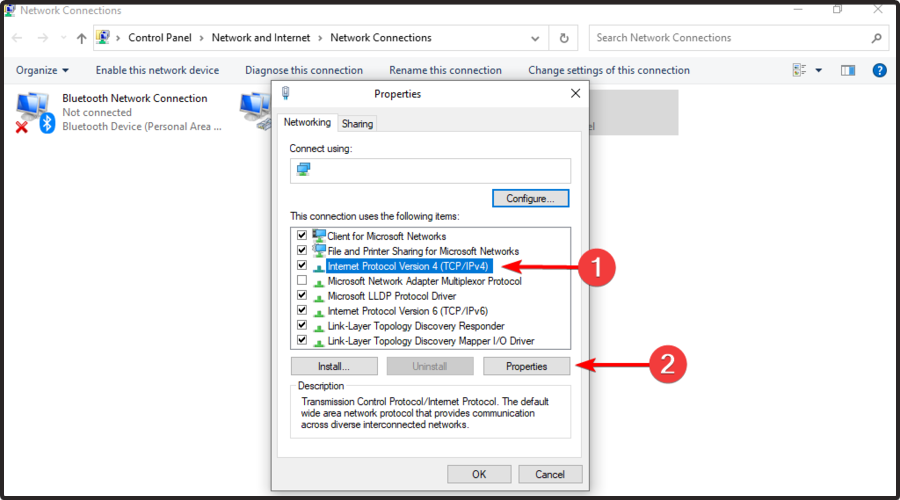Click the Configure button

(x=530, y=198)
